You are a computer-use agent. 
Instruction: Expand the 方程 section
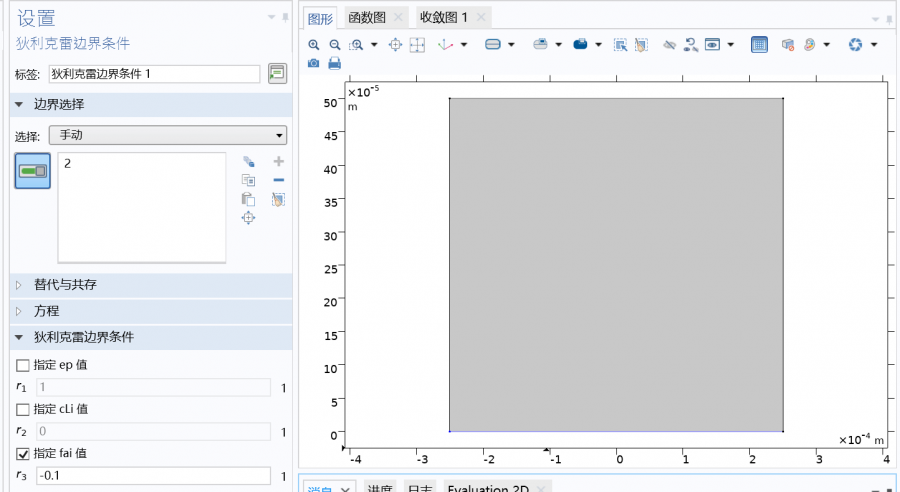46,311
